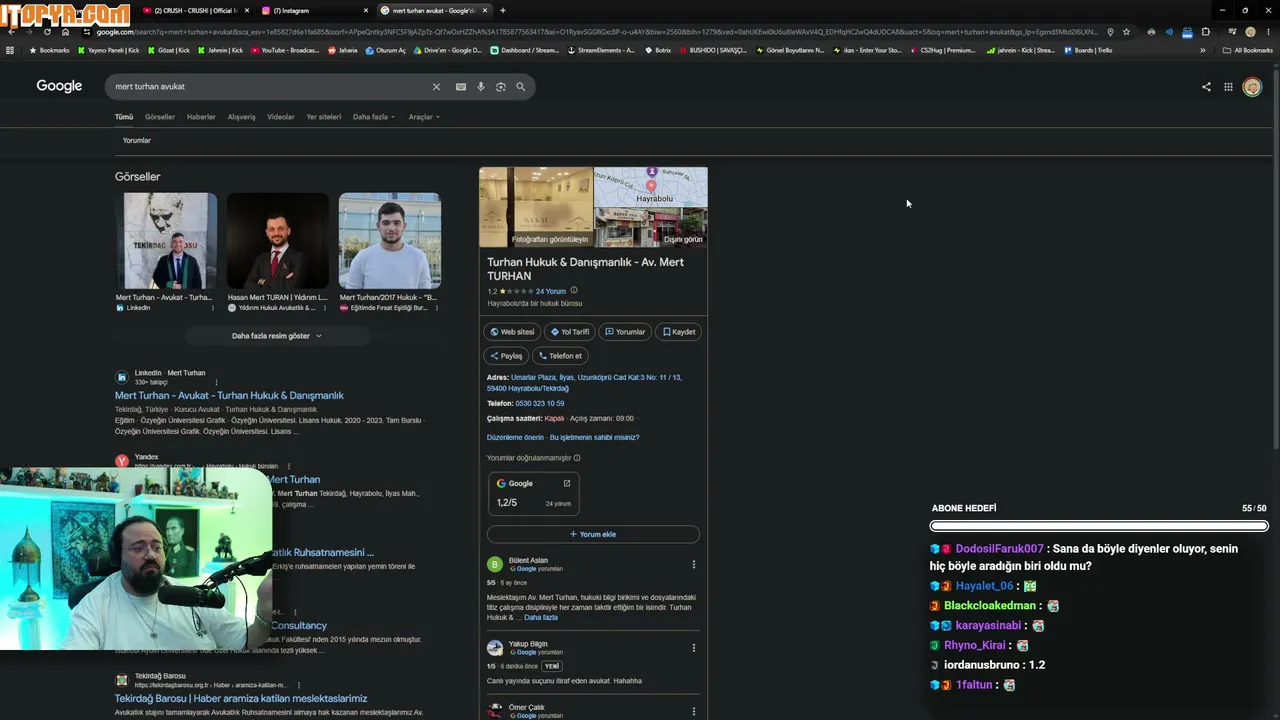Open the kebab menu on Bülent Aslan's review
Image resolution: width=1280 pixels, height=720 pixels.
coord(694,564)
